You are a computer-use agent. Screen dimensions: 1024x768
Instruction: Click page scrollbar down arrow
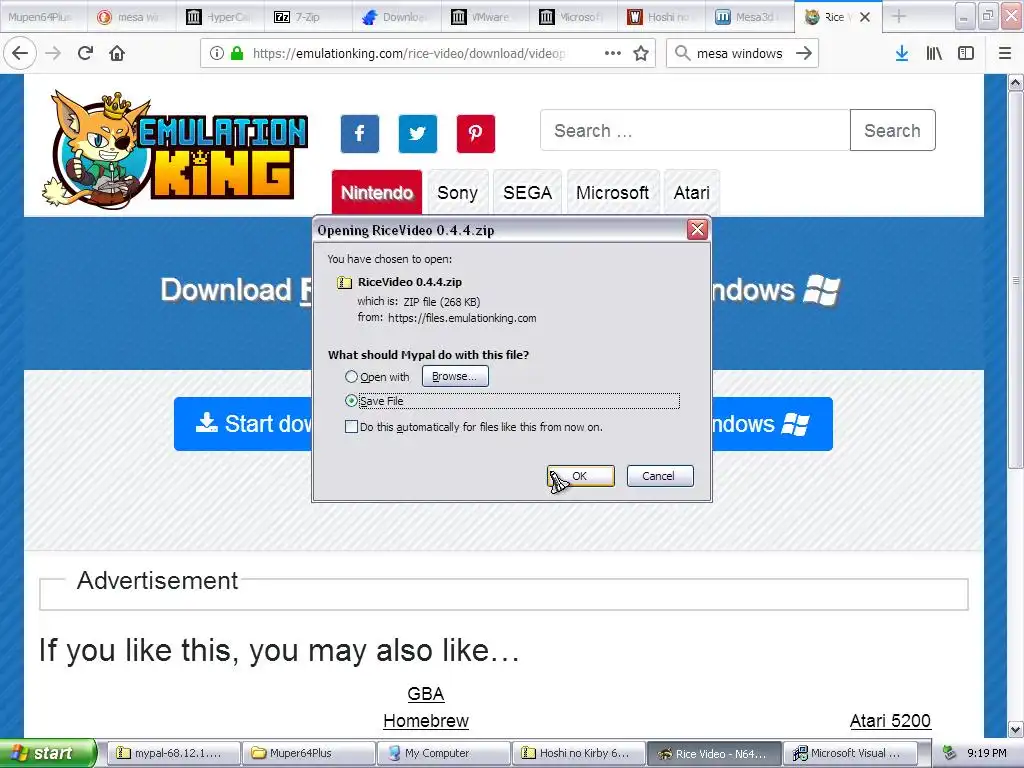click(x=1016, y=729)
